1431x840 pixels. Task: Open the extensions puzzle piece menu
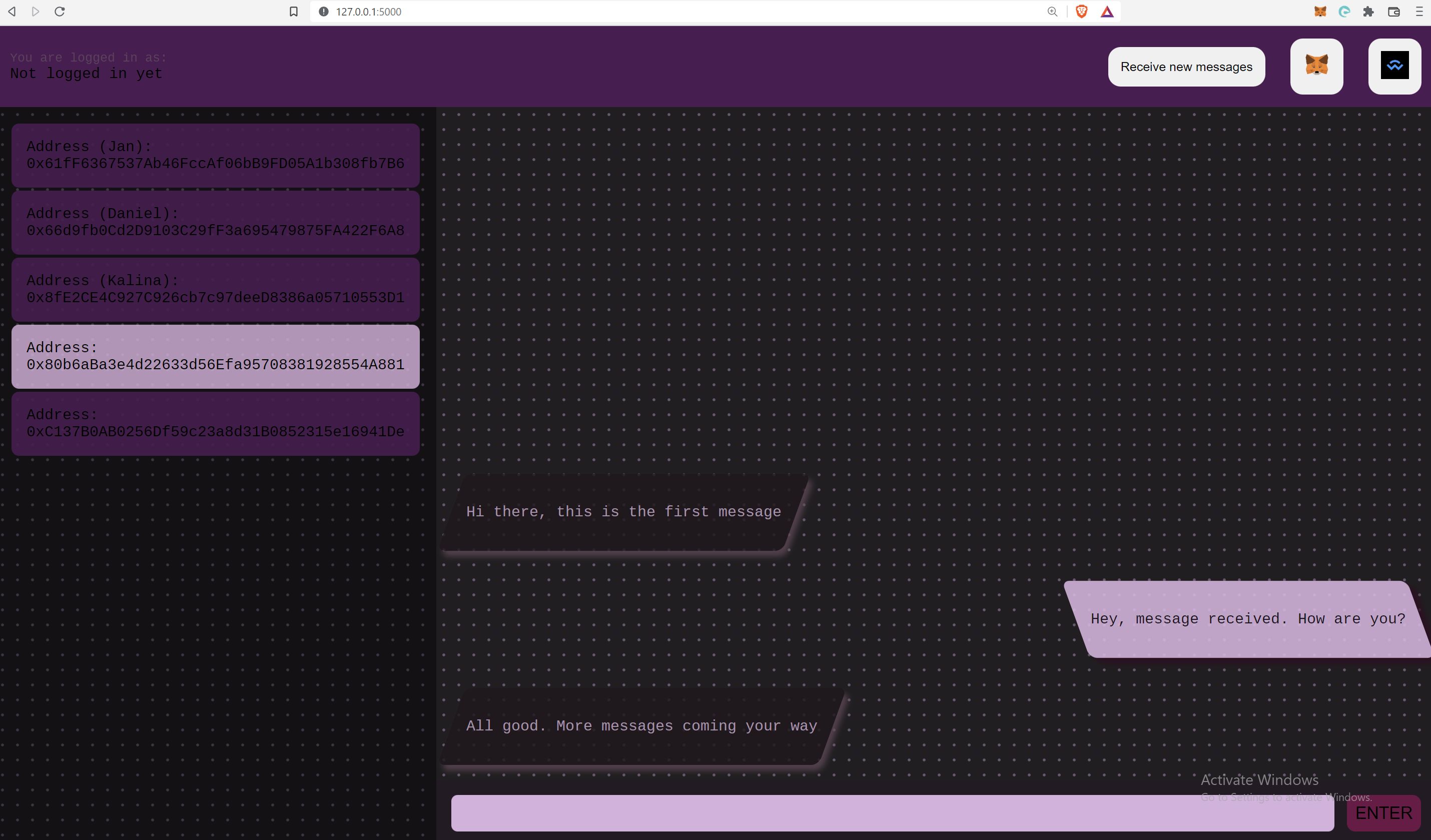pos(1368,12)
